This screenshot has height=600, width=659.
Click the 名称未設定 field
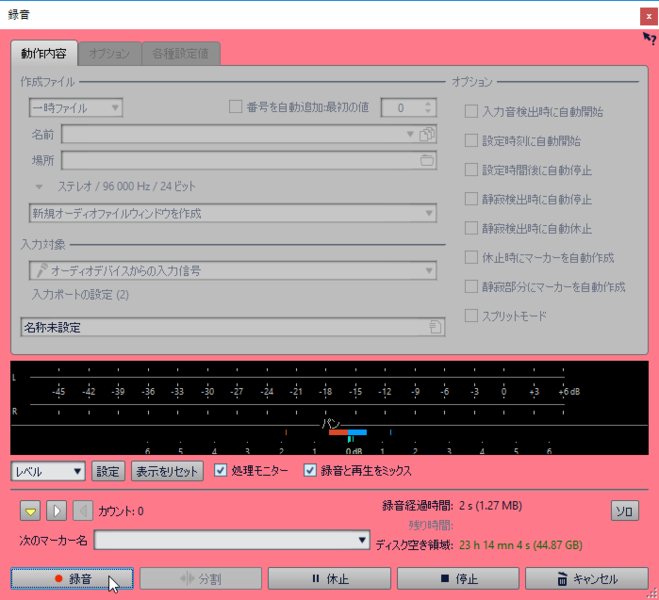point(232,327)
